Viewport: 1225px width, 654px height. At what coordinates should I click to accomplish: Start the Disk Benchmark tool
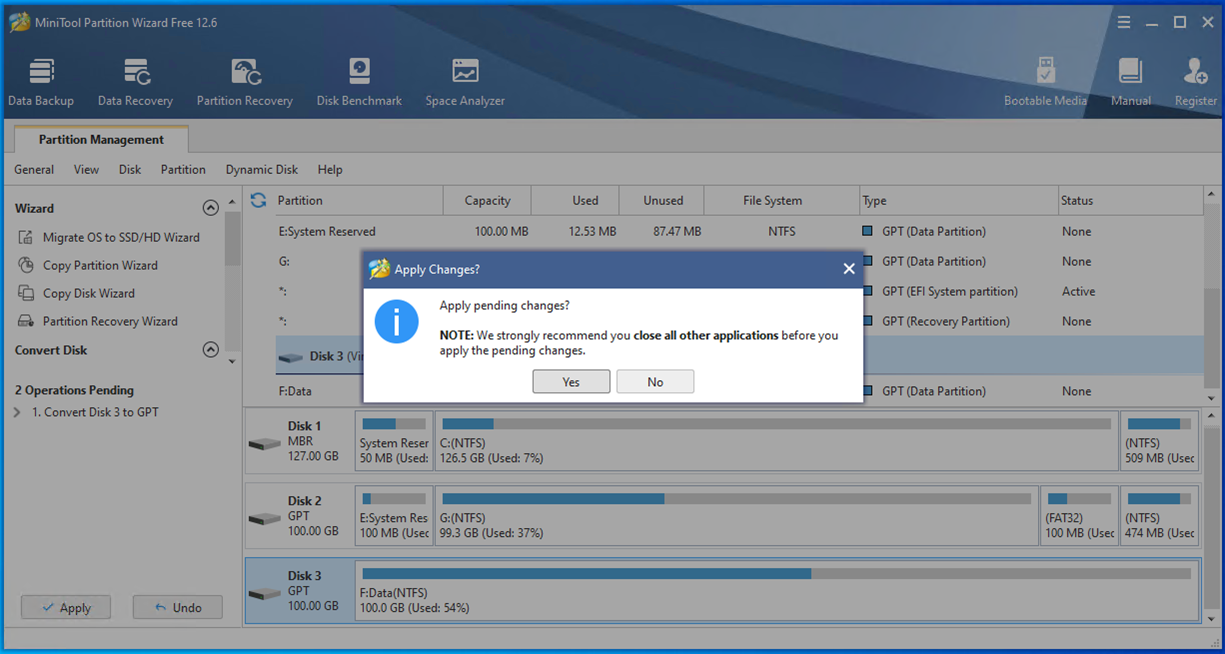click(359, 82)
